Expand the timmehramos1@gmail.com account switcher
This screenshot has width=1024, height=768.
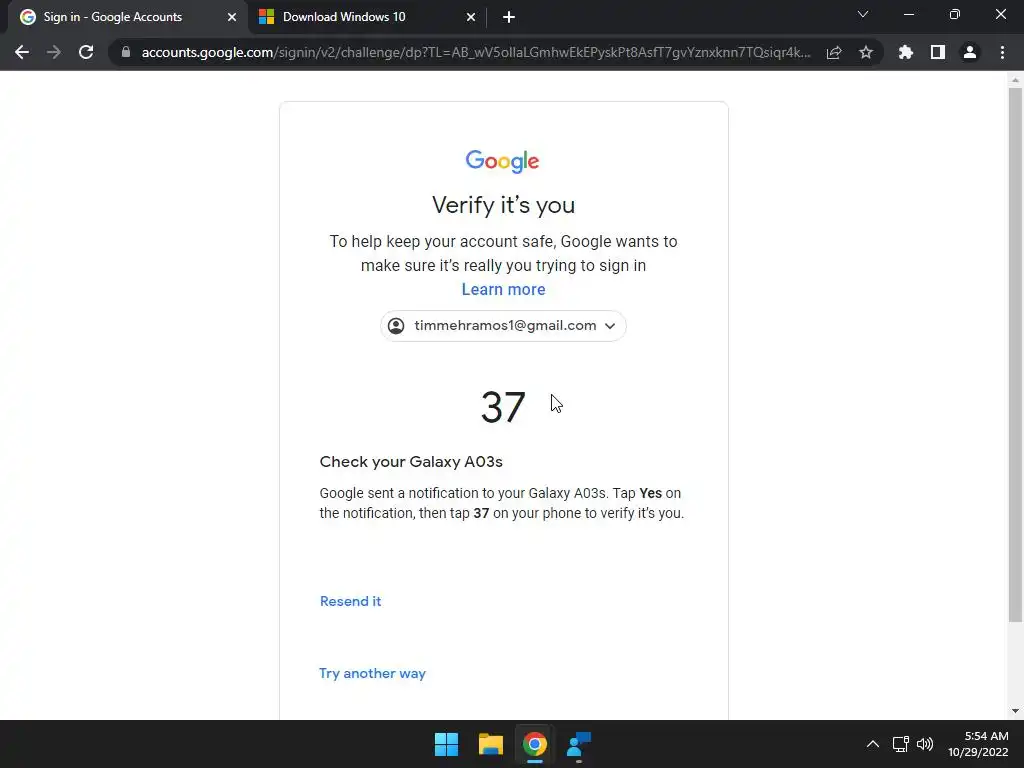[504, 326]
